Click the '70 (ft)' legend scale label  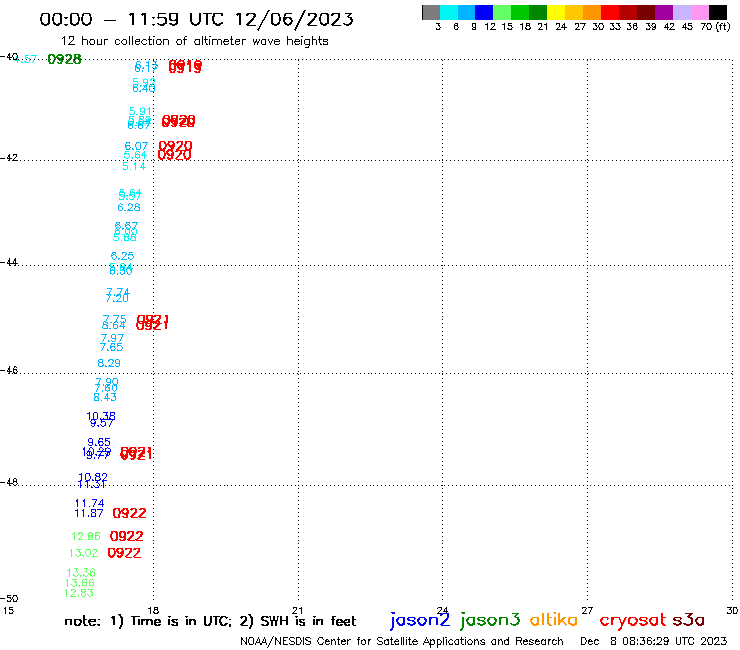(715, 26)
